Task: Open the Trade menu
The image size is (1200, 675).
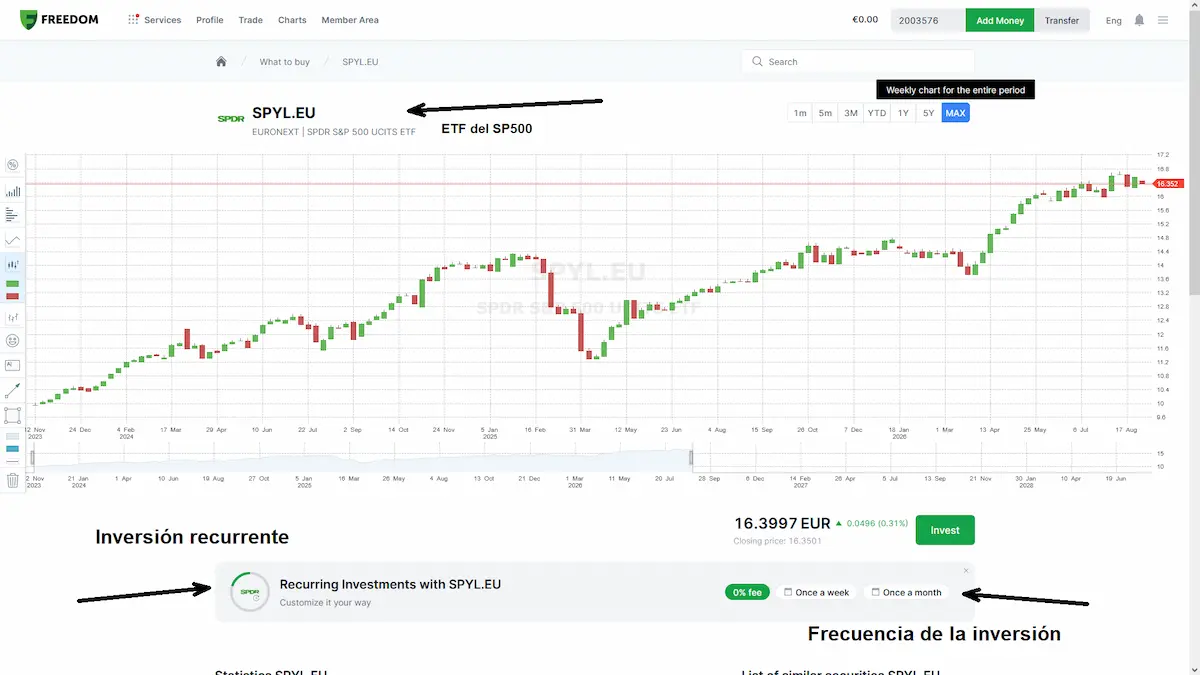Action: [251, 20]
